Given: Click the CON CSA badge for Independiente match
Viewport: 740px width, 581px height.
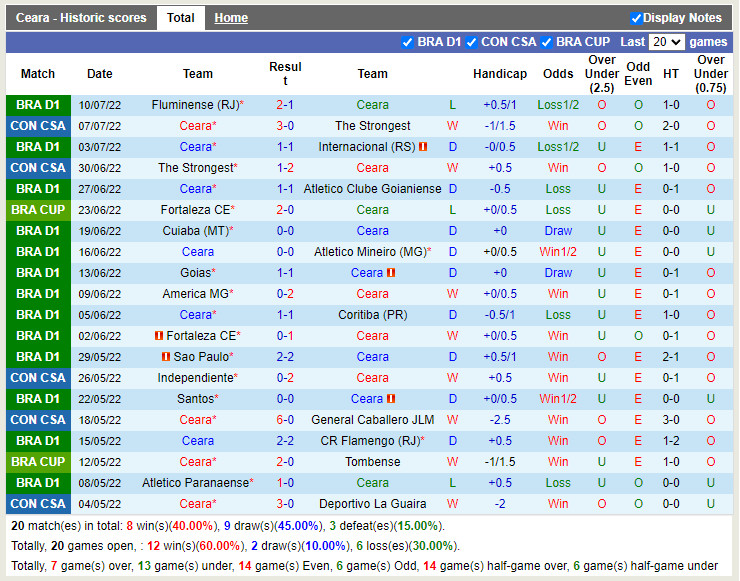Looking at the screenshot, I should coord(38,378).
